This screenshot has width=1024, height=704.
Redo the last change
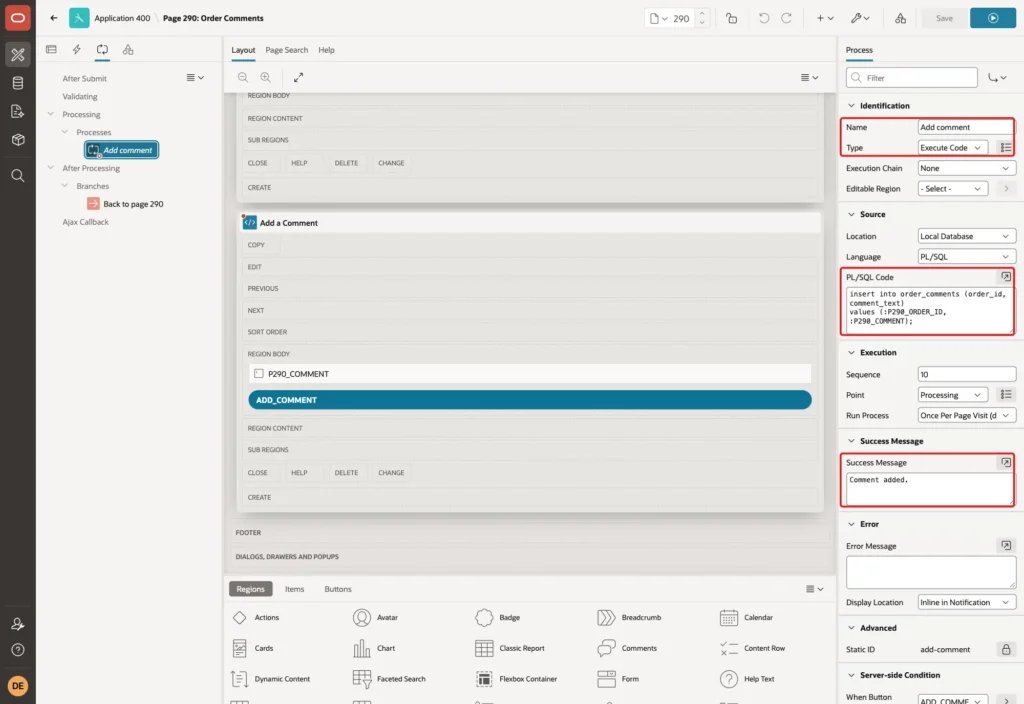click(786, 18)
